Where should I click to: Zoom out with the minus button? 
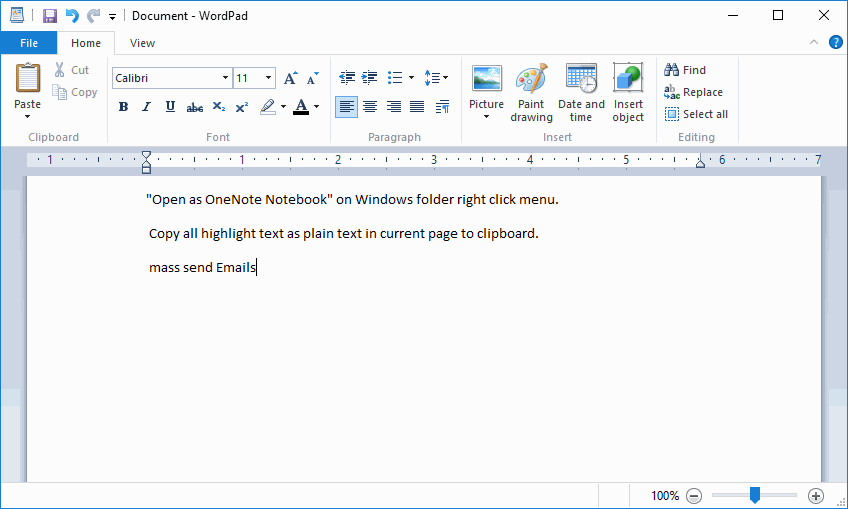coord(694,495)
